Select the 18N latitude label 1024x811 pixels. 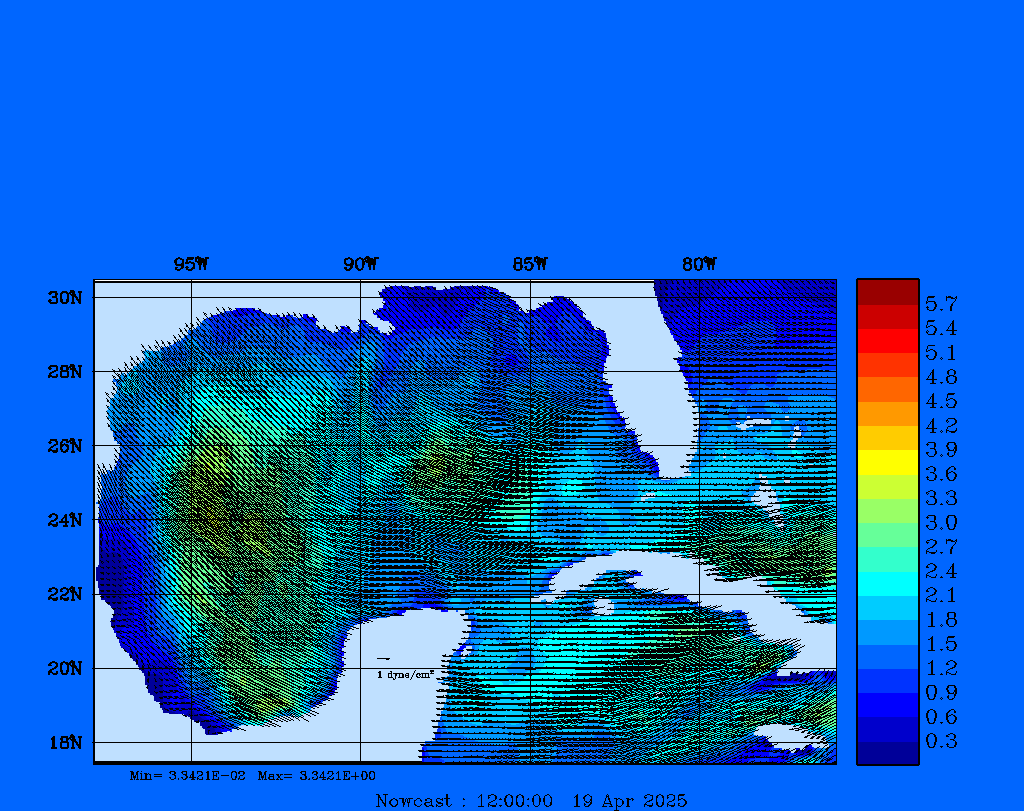[x=64, y=742]
